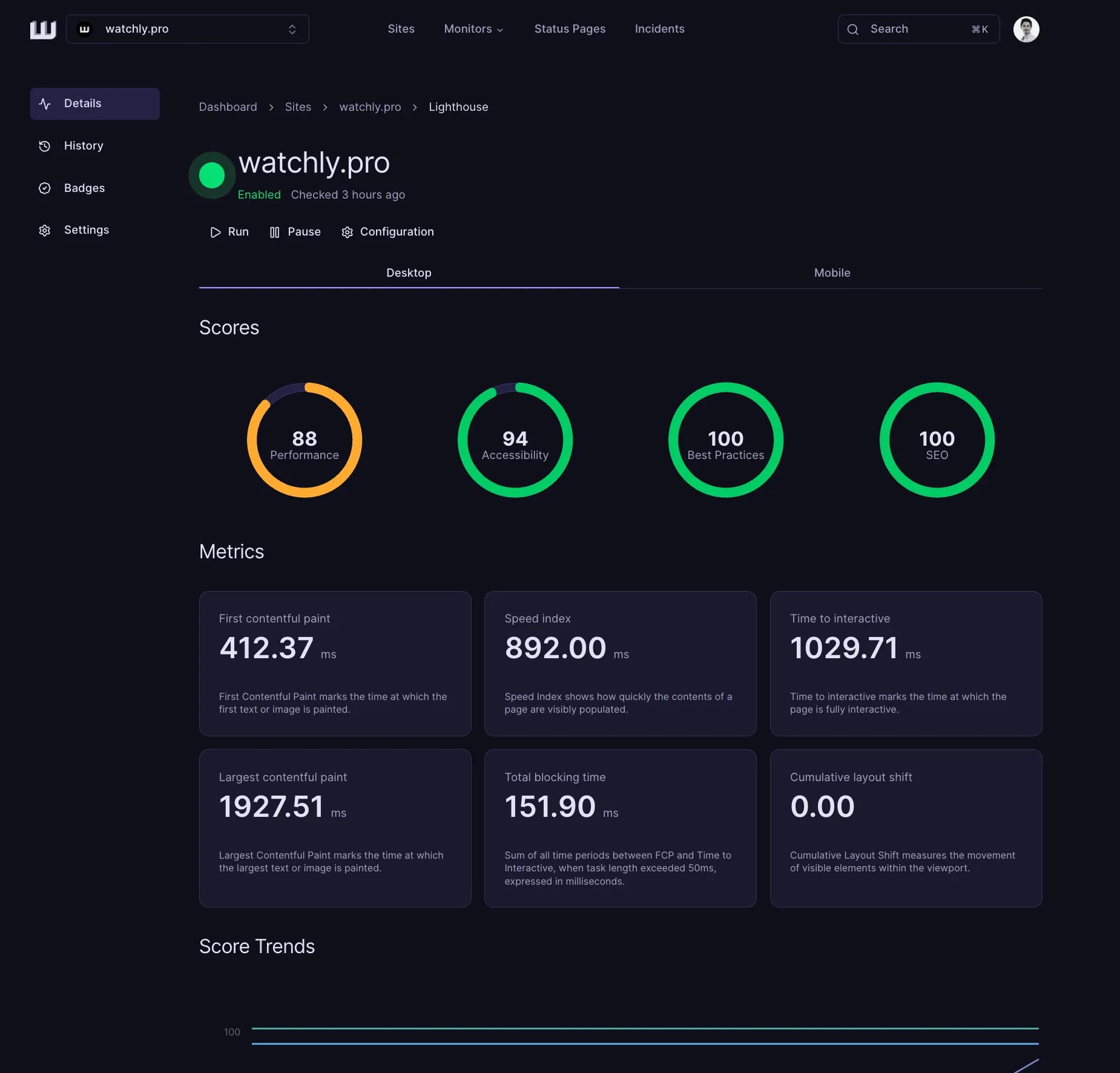Image resolution: width=1120 pixels, height=1073 pixels.
Task: Open the First contentful paint card
Action: click(335, 663)
